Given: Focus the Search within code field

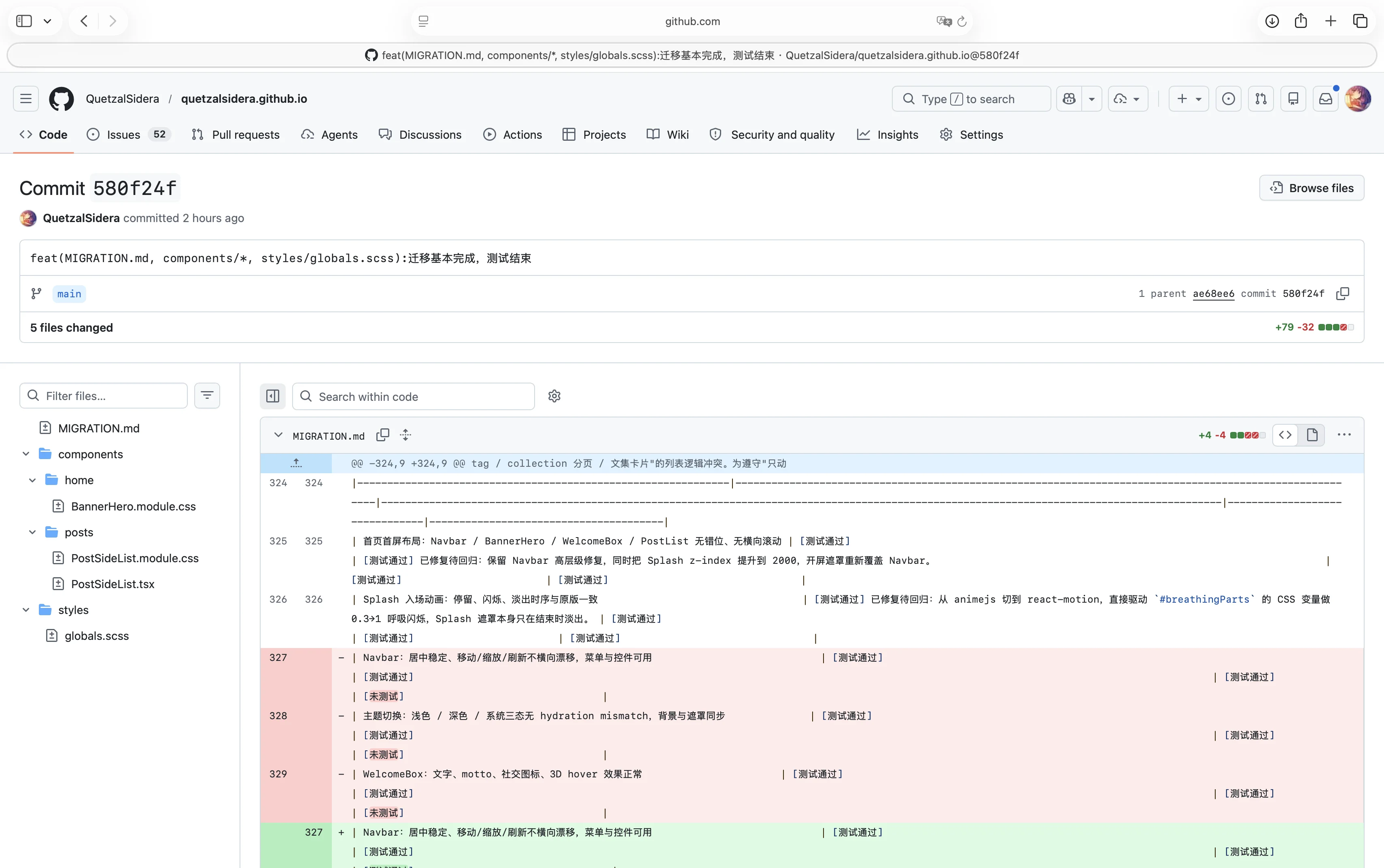Looking at the screenshot, I should 414,396.
